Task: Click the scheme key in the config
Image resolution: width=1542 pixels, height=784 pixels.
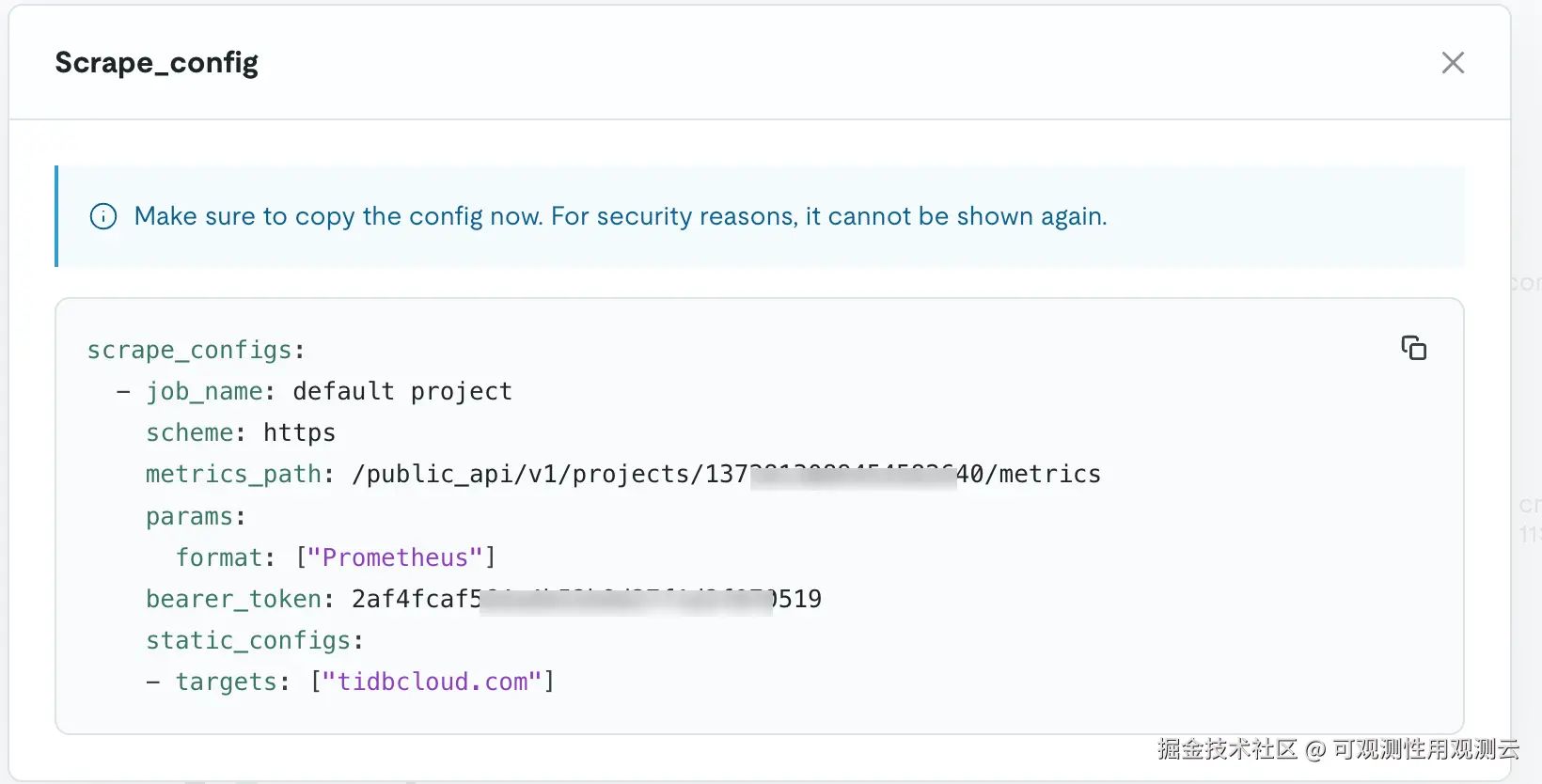Action: tap(189, 432)
